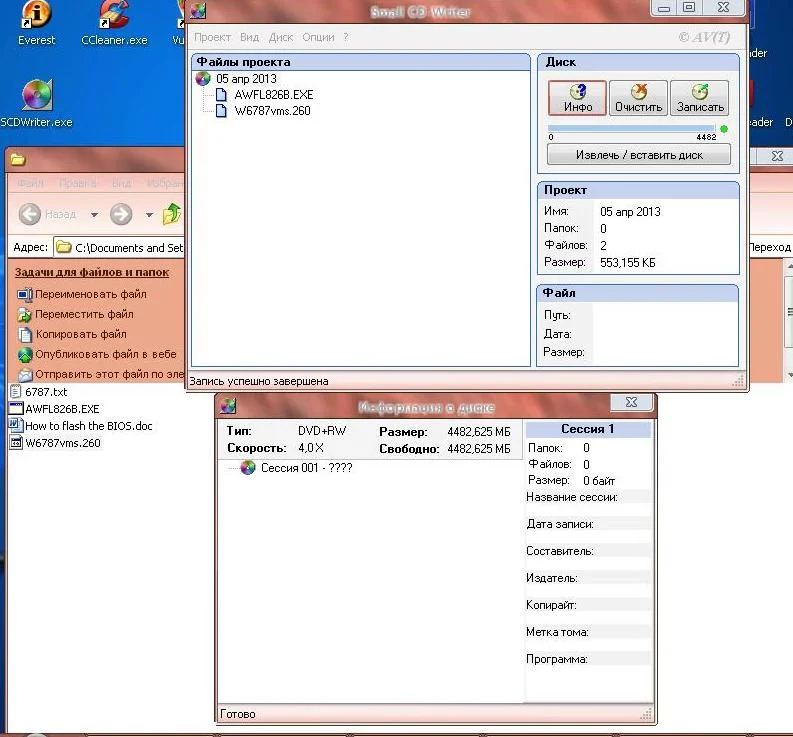The image size is (793, 737).
Task: Click the disc icon of the project root
Action: point(203,78)
